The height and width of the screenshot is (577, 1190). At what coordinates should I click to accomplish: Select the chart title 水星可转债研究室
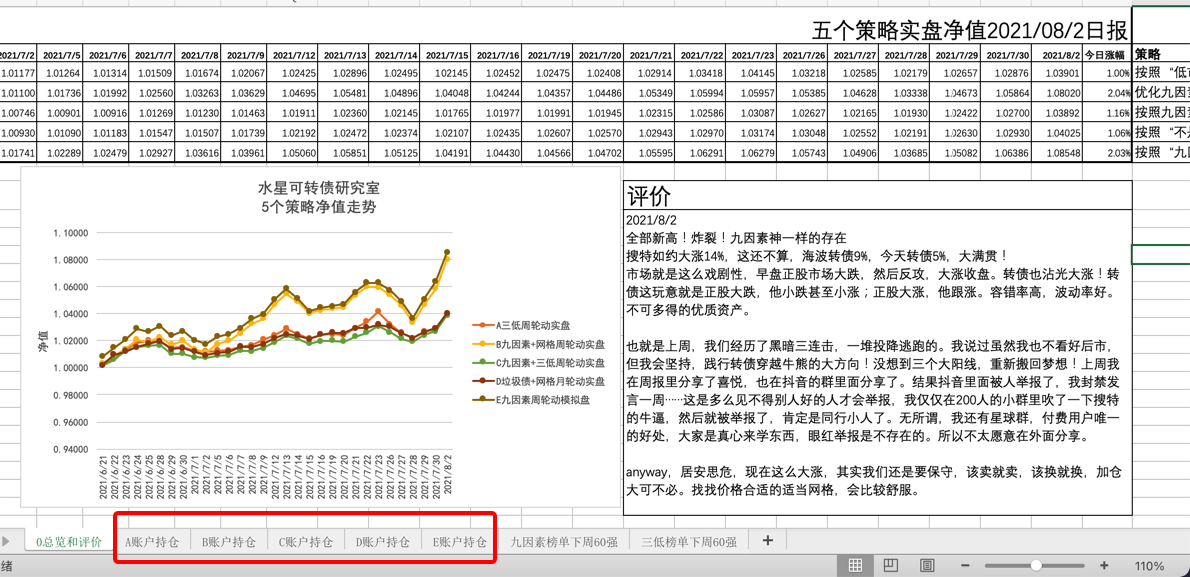(319, 188)
